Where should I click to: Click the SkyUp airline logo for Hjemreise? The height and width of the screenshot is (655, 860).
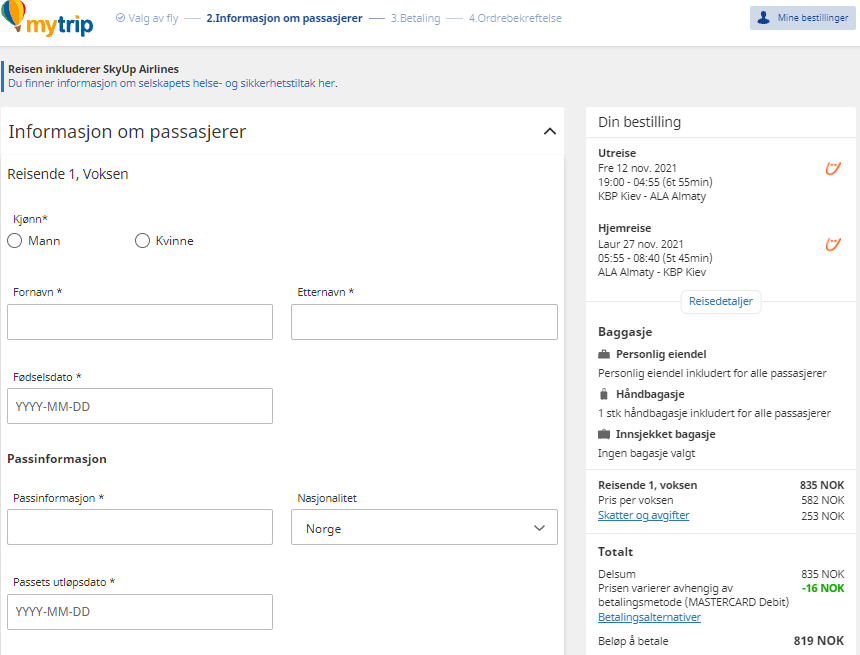click(833, 244)
